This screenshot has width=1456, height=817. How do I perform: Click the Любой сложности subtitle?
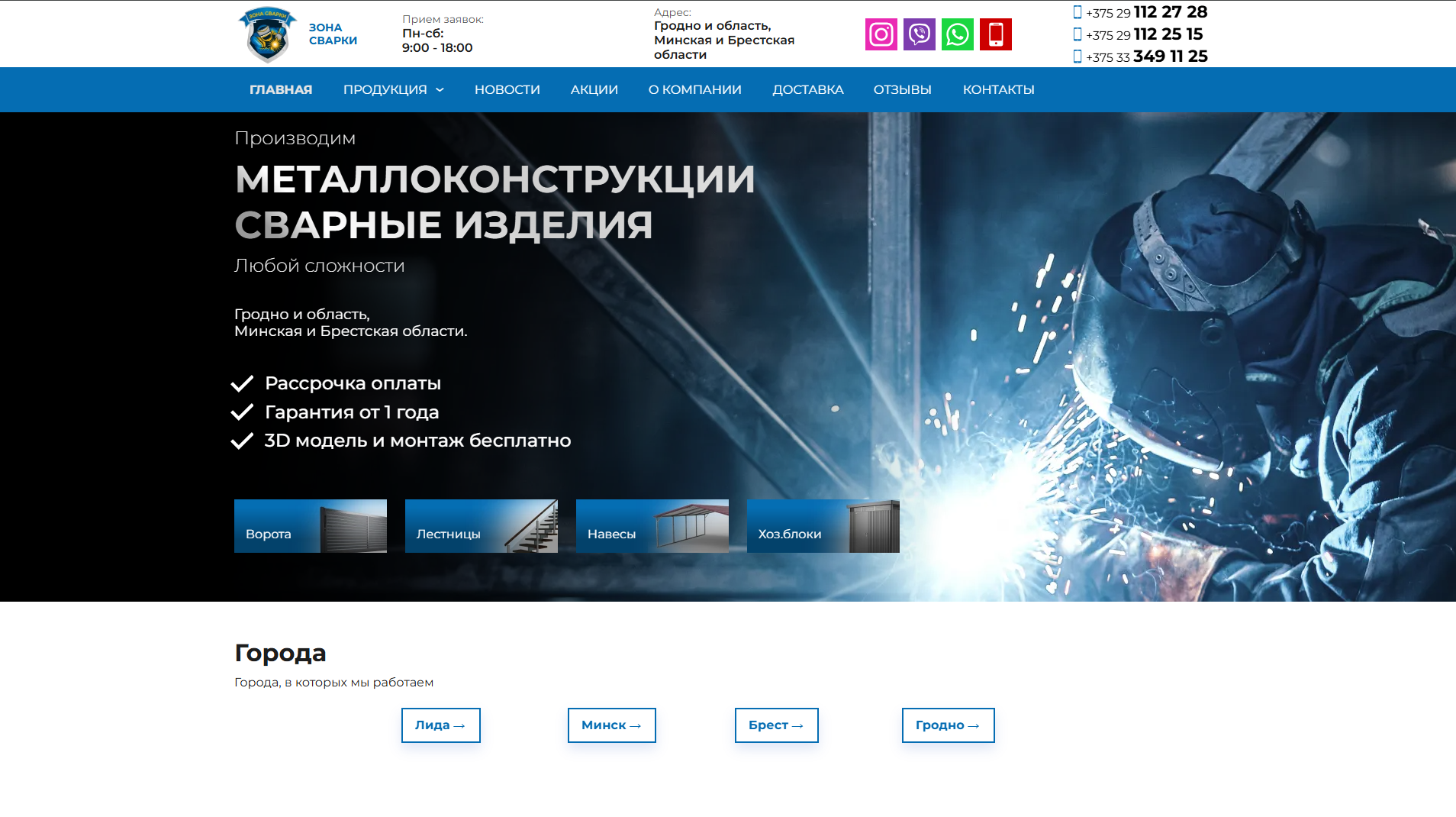319,266
